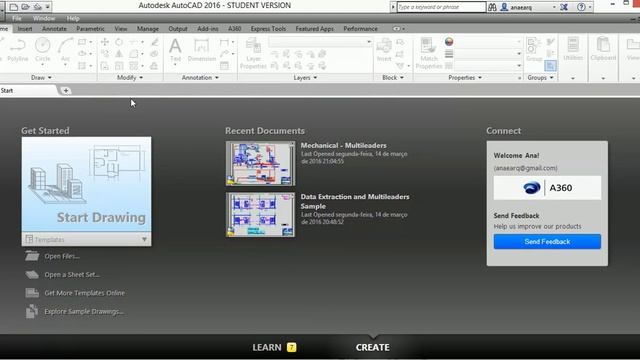
Task: Select the Table tool in Annotation panel
Action: coord(224,66)
